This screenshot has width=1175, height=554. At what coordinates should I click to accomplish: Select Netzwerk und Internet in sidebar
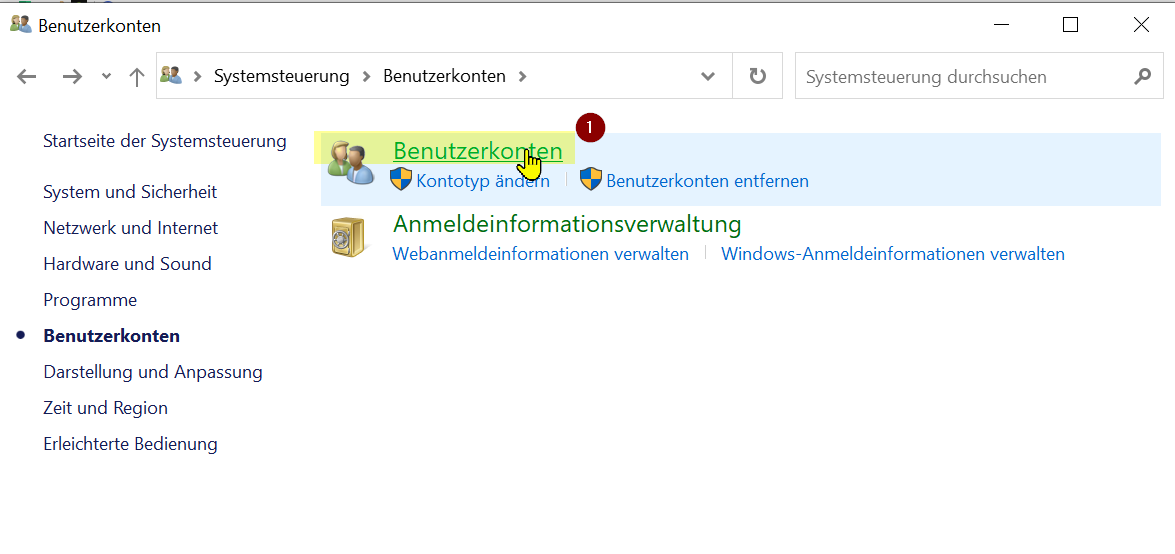130,228
